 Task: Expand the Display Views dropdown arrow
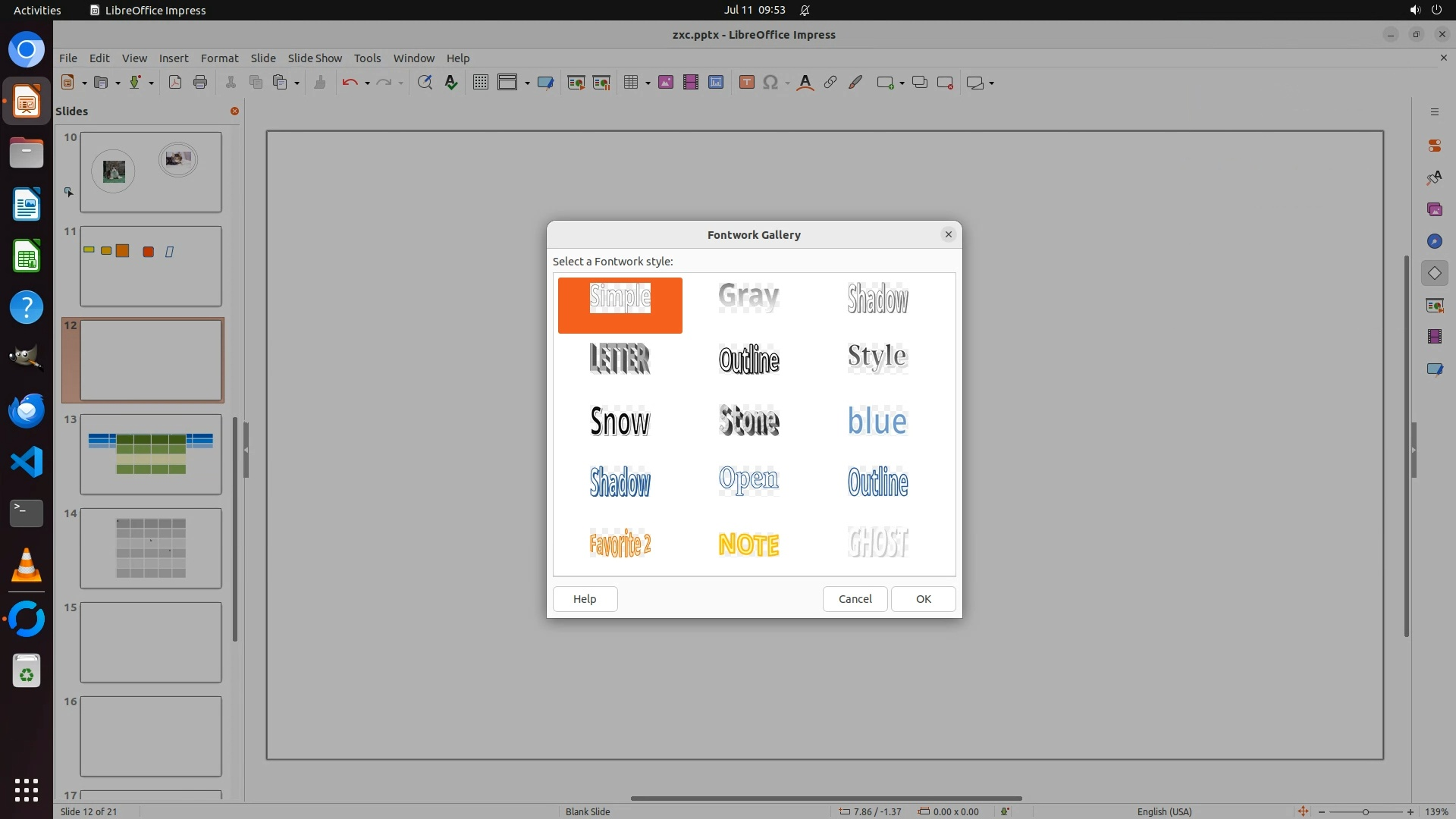point(527,83)
